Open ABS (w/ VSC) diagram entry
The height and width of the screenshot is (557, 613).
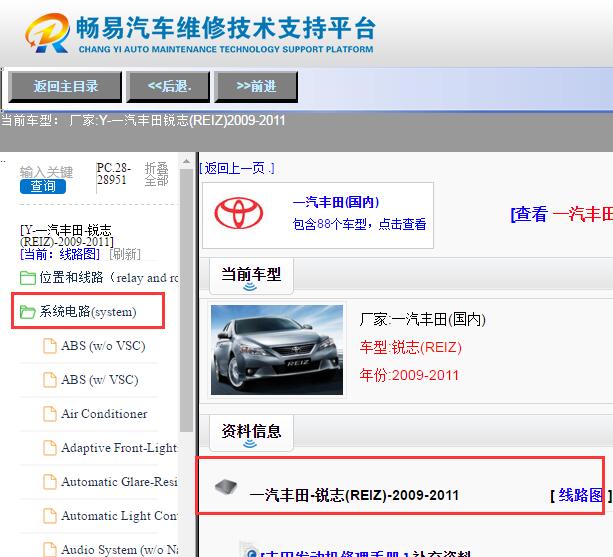click(100, 380)
